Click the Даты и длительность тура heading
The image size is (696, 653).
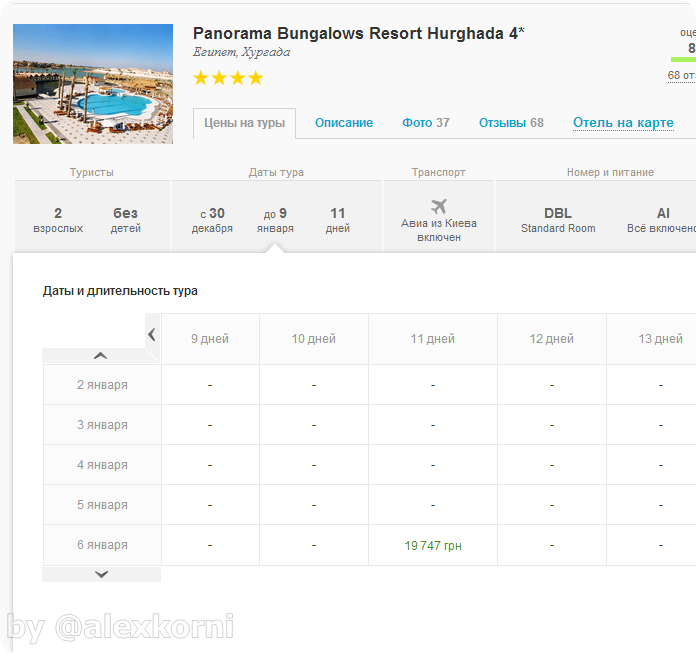pos(120,291)
